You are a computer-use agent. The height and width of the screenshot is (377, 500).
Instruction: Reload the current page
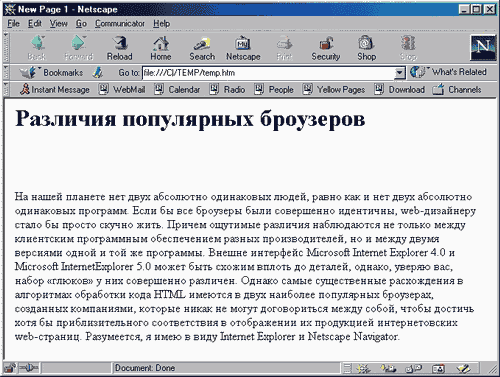tap(120, 48)
